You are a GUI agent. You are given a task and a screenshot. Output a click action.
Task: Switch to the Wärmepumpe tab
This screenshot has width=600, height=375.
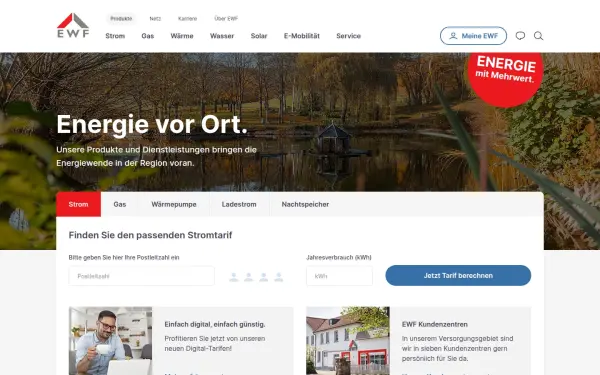(x=174, y=204)
